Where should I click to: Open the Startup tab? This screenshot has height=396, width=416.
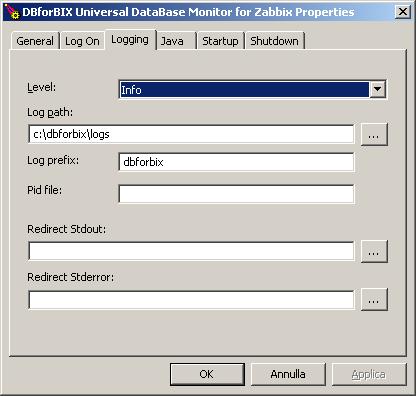[x=220, y=41]
